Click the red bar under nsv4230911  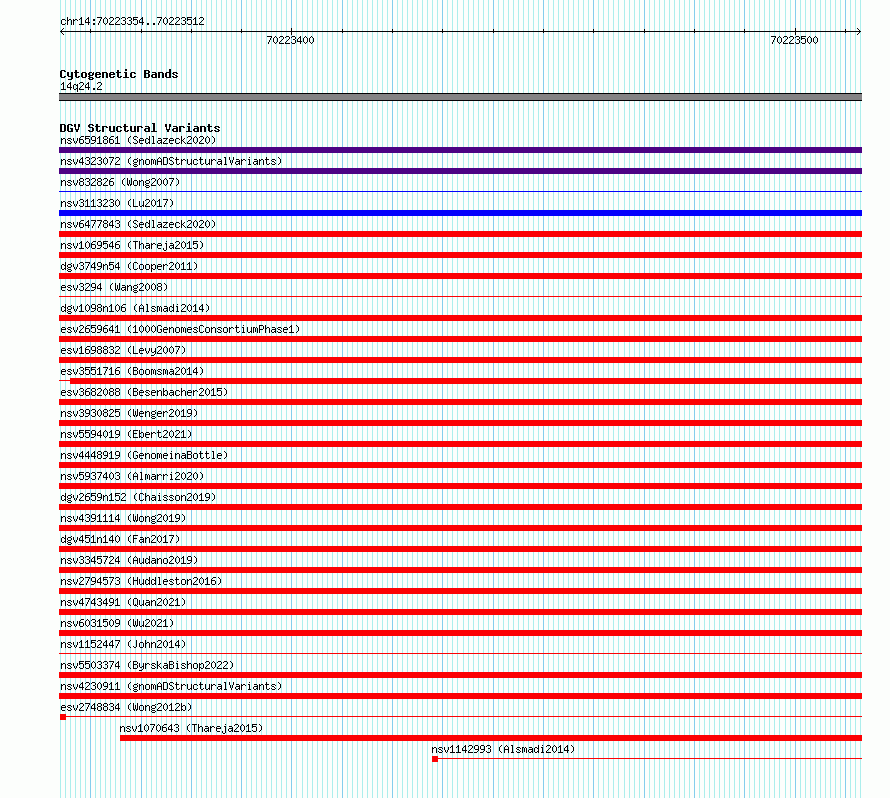(x=460, y=696)
